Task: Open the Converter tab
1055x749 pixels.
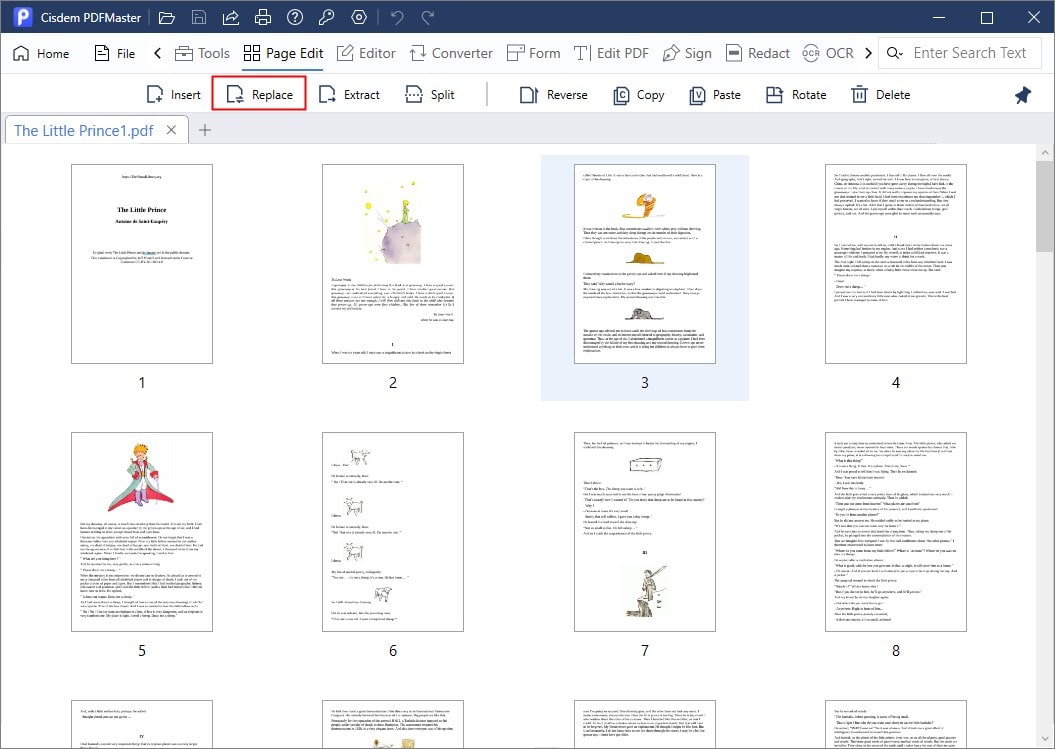Action: tap(451, 53)
